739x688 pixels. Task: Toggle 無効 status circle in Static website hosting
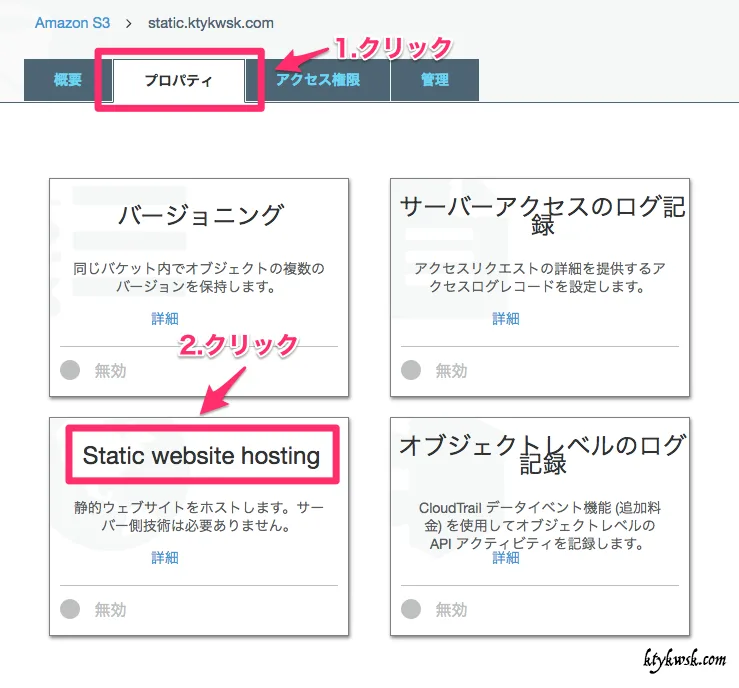coord(70,609)
